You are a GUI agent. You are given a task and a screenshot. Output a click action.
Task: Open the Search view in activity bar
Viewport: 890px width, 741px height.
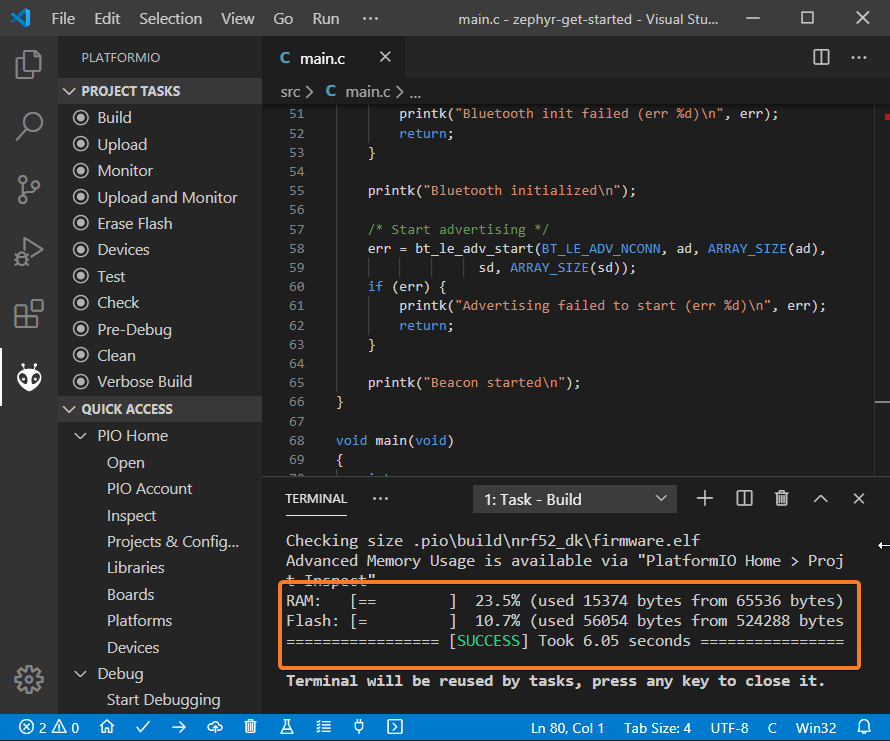(28, 125)
